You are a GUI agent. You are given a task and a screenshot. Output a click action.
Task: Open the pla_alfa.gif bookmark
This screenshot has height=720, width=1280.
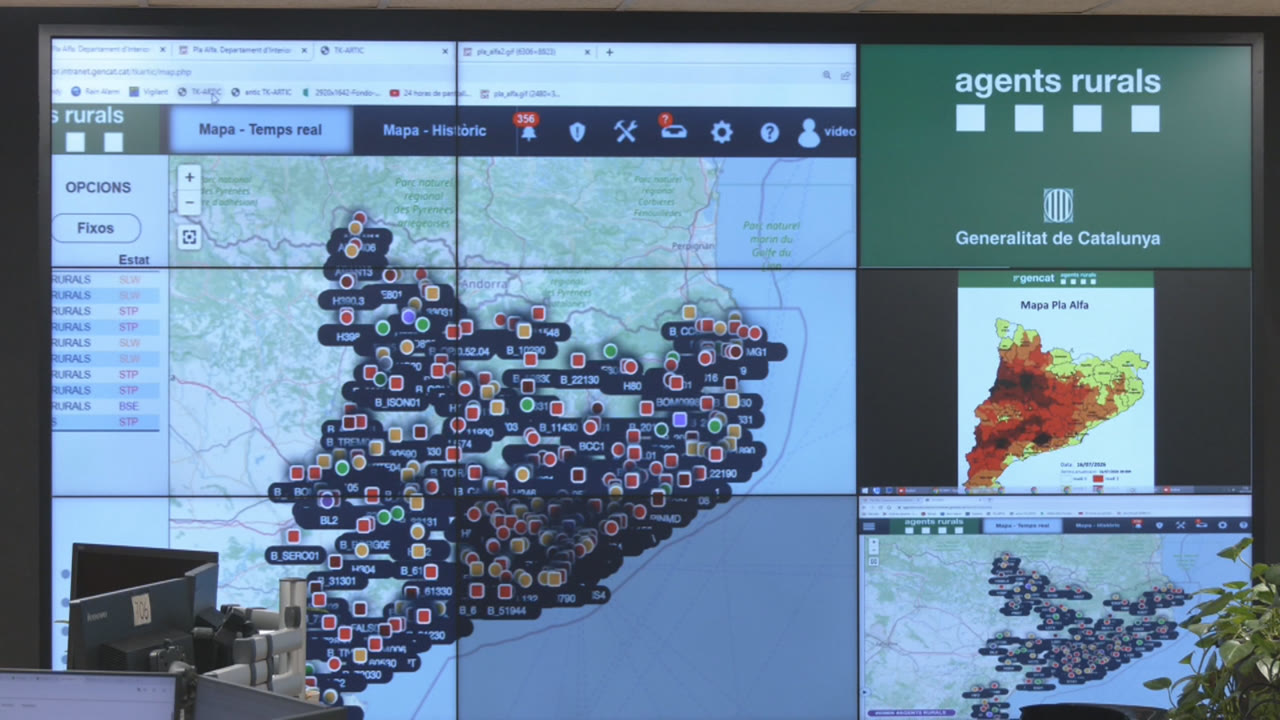(521, 94)
